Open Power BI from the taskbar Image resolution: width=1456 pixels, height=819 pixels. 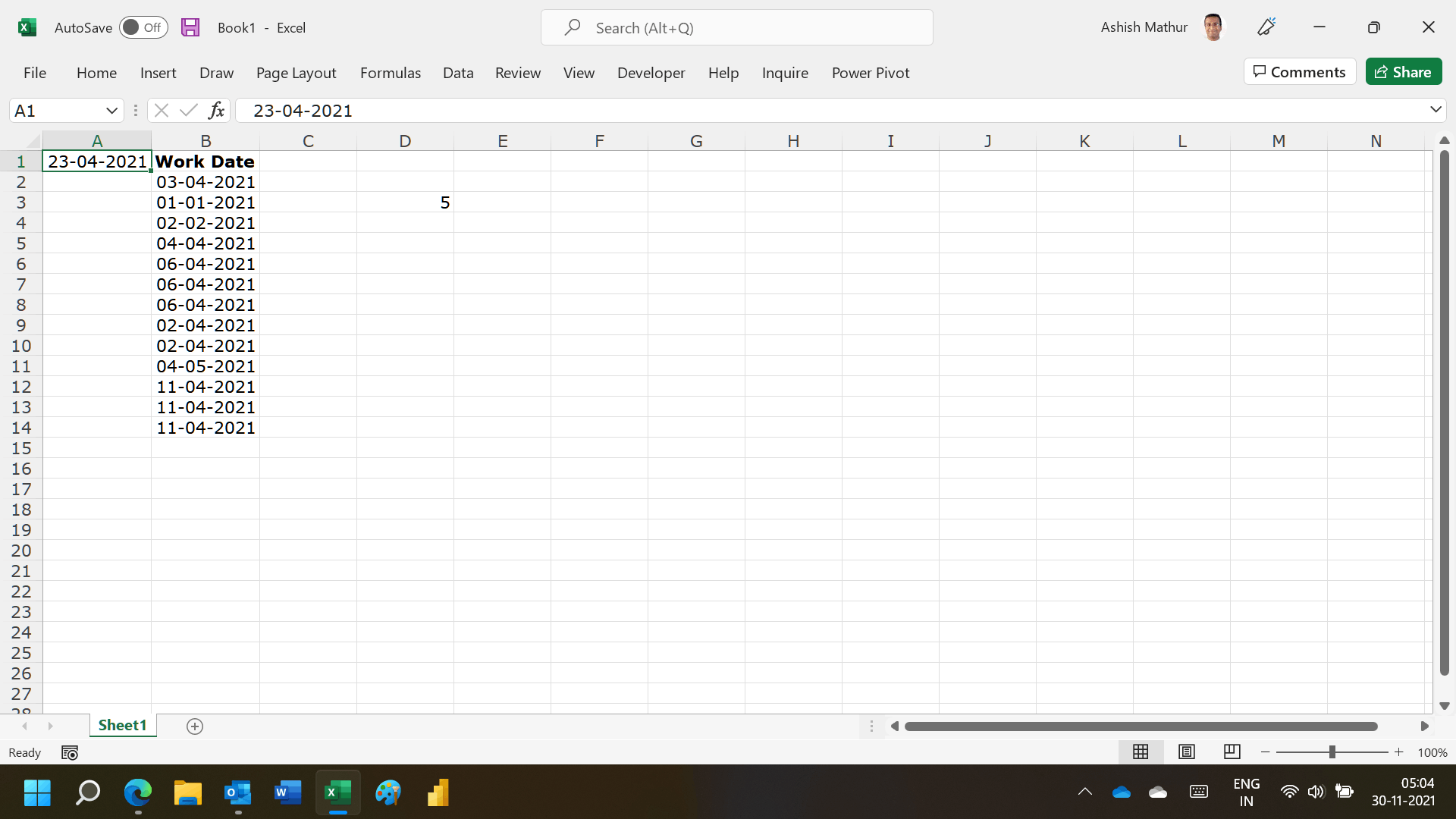pyautogui.click(x=438, y=792)
